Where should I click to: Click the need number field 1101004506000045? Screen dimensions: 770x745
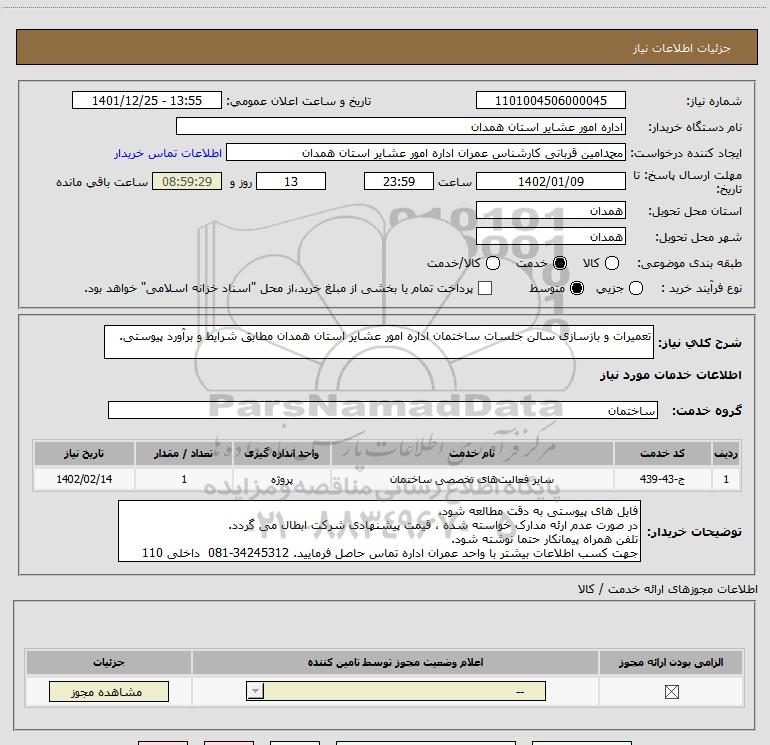(x=550, y=100)
